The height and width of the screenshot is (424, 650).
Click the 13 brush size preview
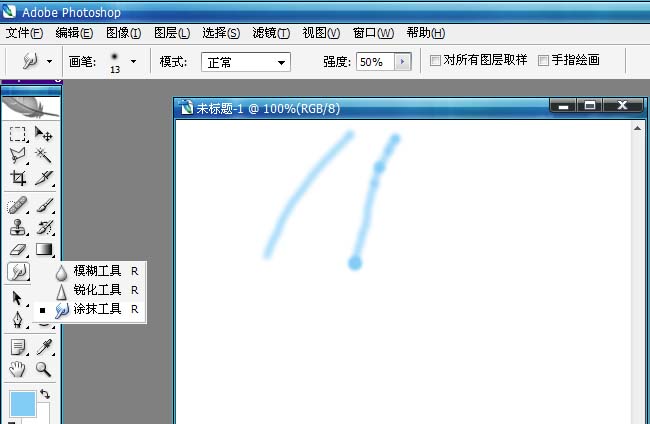[x=115, y=62]
